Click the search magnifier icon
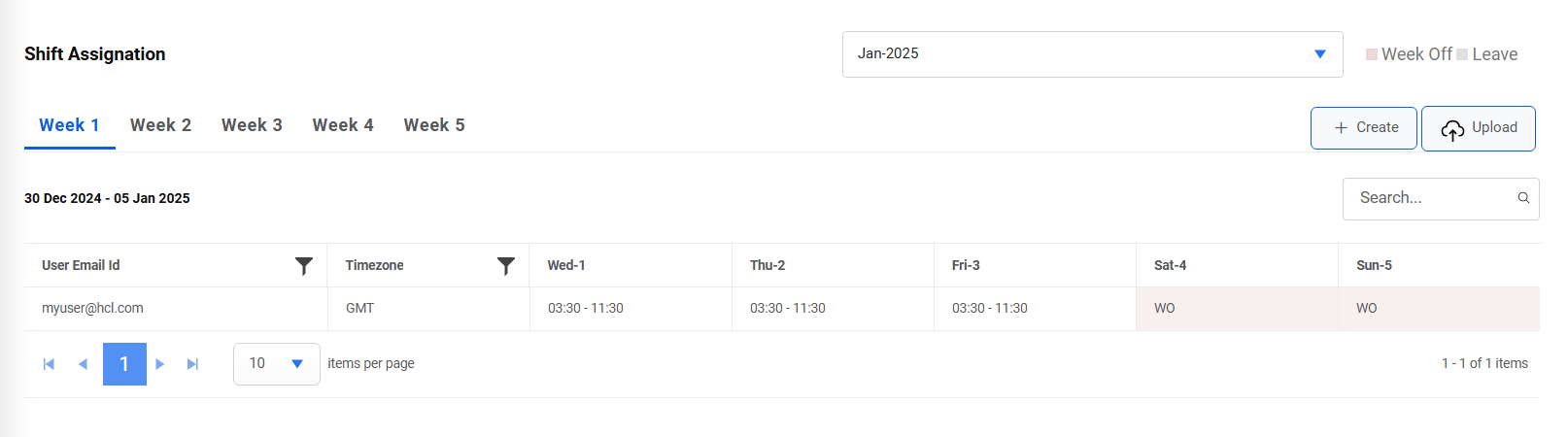 (x=1523, y=198)
